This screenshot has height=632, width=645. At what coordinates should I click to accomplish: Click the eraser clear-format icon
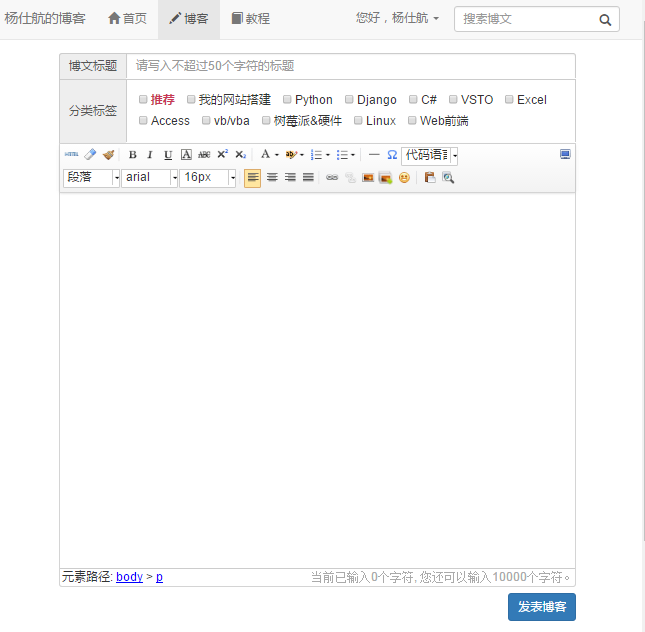coord(90,154)
